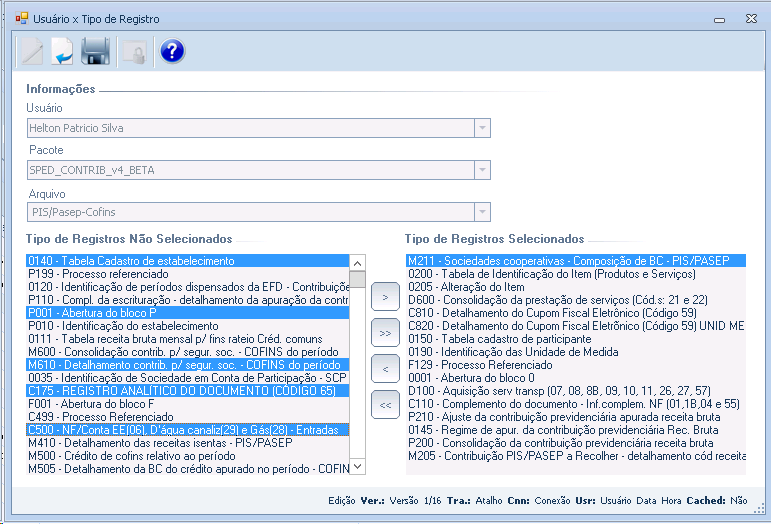771x524 pixels.
Task: Minimize the Usuário x Tipo de Registro window
Action: [719, 20]
